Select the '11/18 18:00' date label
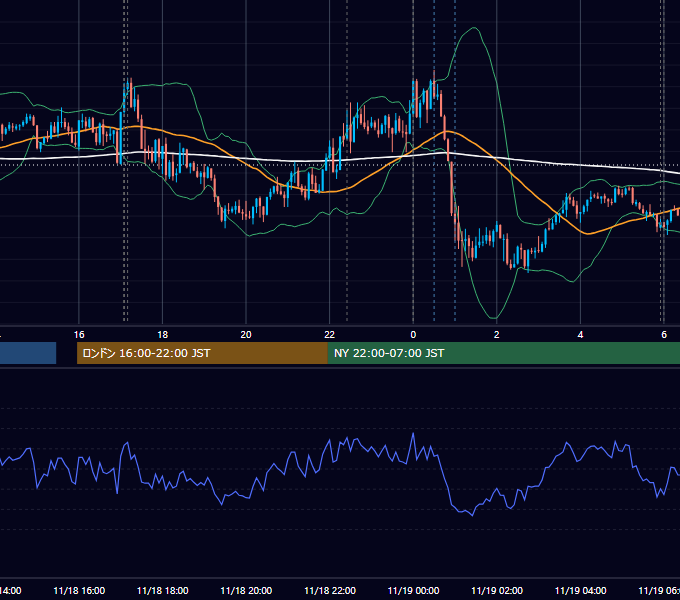This screenshot has width=680, height=600. [163, 590]
